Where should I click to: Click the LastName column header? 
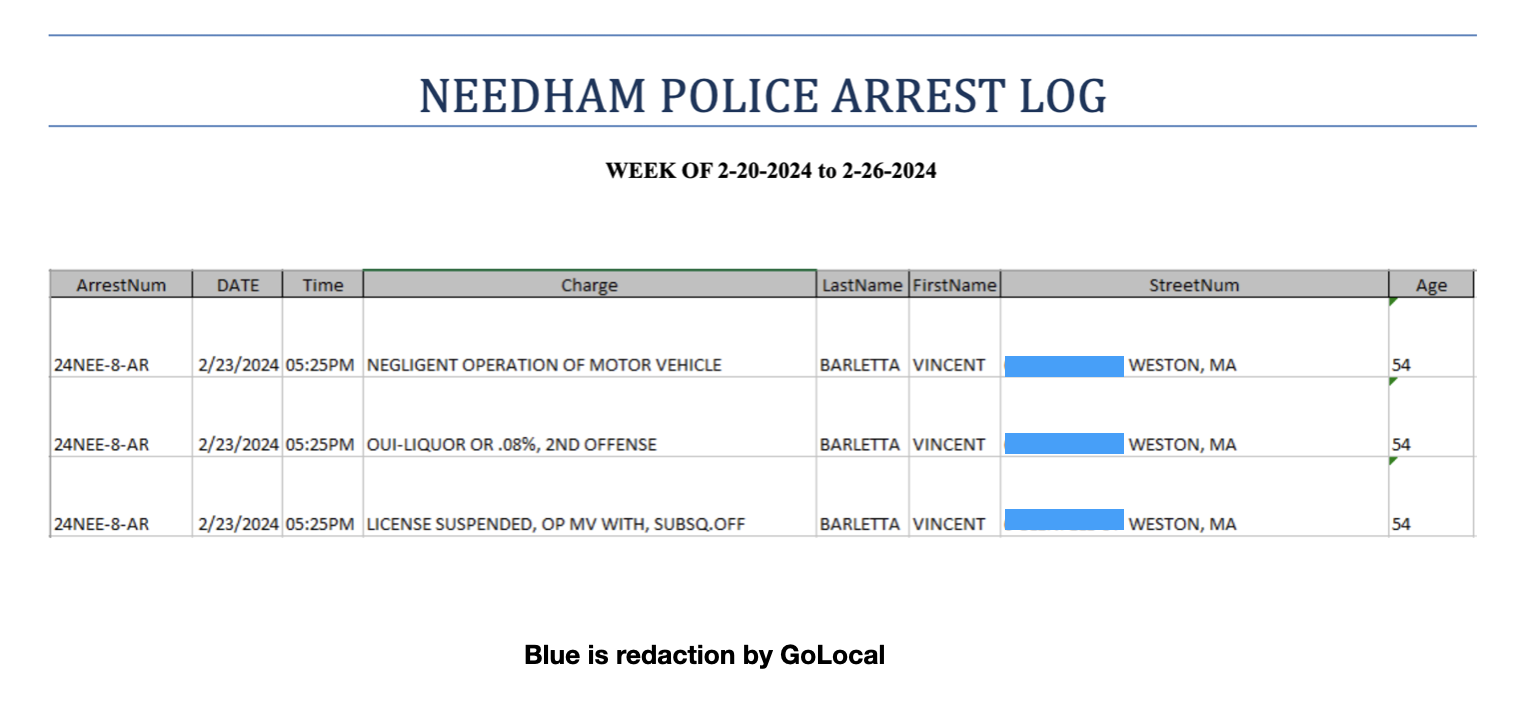tap(862, 285)
